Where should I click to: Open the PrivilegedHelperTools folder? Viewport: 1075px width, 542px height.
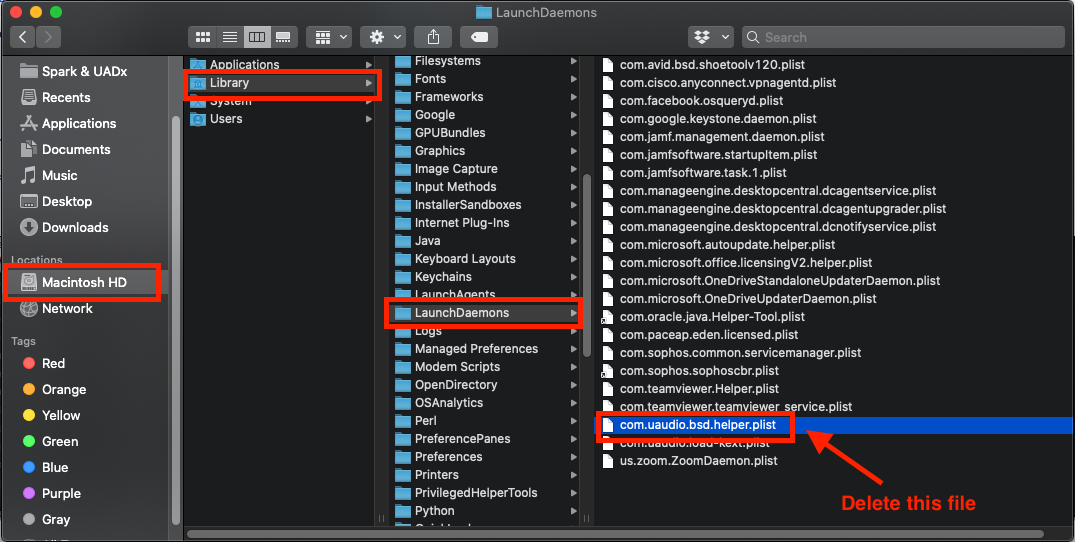[475, 493]
